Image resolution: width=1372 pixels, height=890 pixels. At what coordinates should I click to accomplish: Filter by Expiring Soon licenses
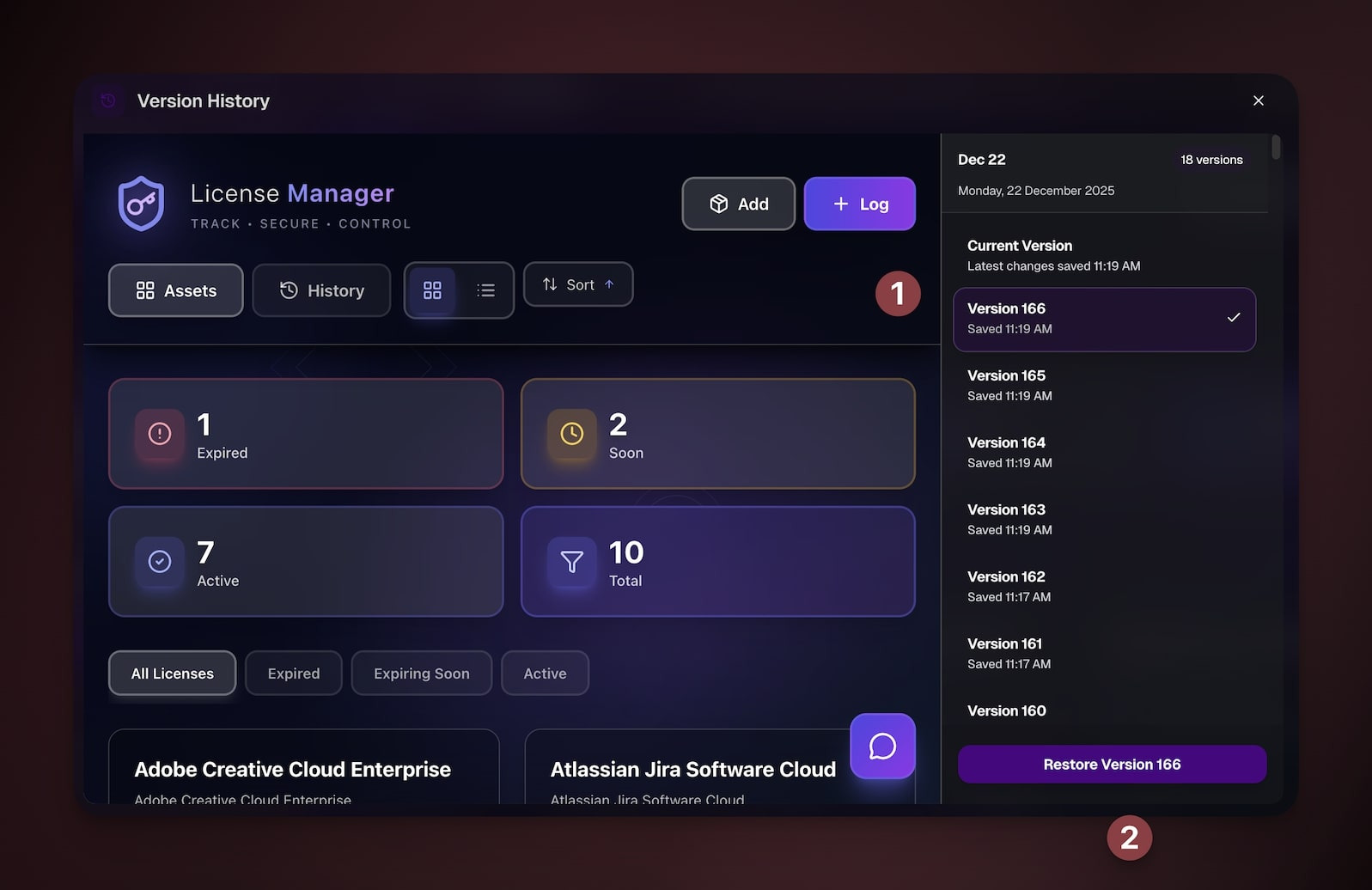tap(421, 674)
